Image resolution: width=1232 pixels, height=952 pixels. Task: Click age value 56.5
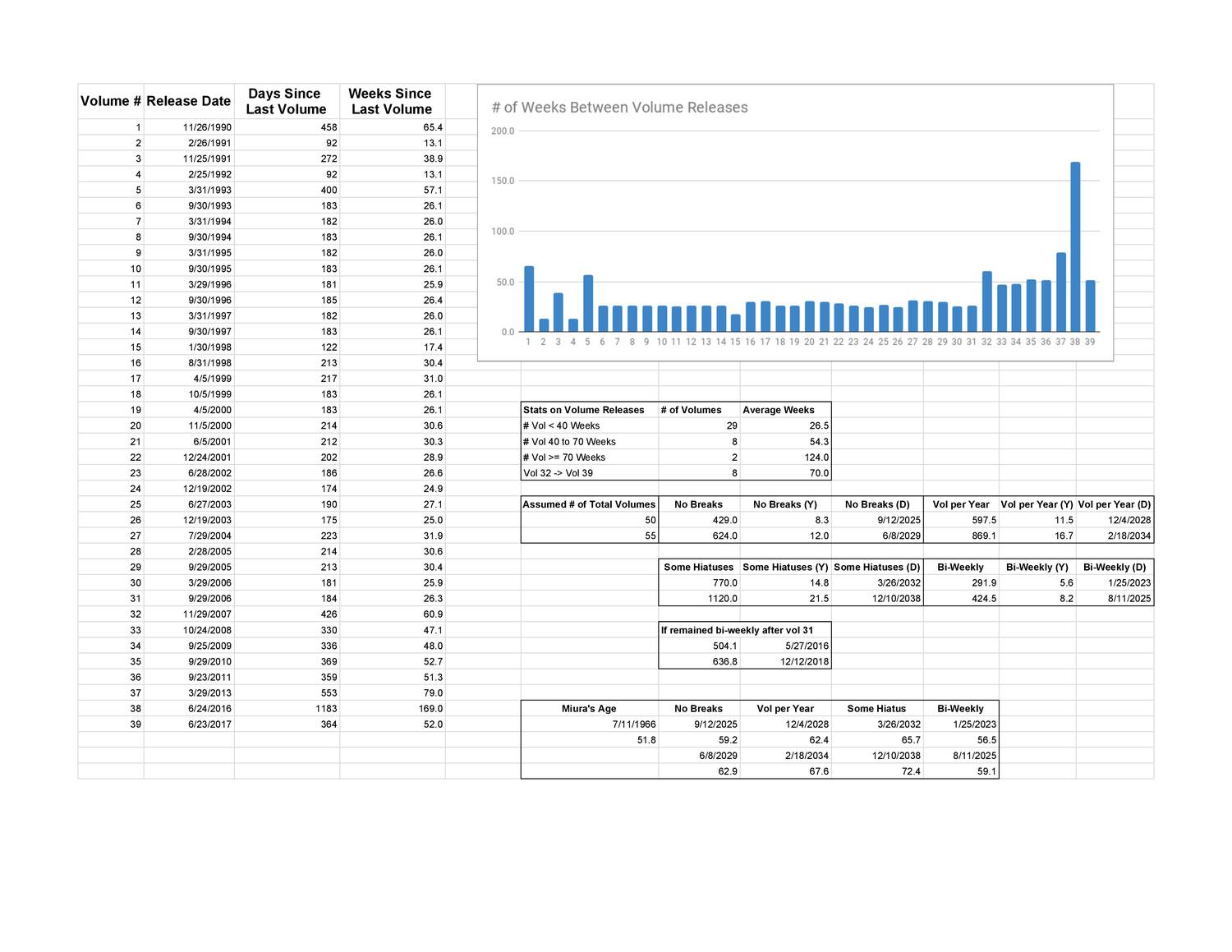[x=961, y=740]
